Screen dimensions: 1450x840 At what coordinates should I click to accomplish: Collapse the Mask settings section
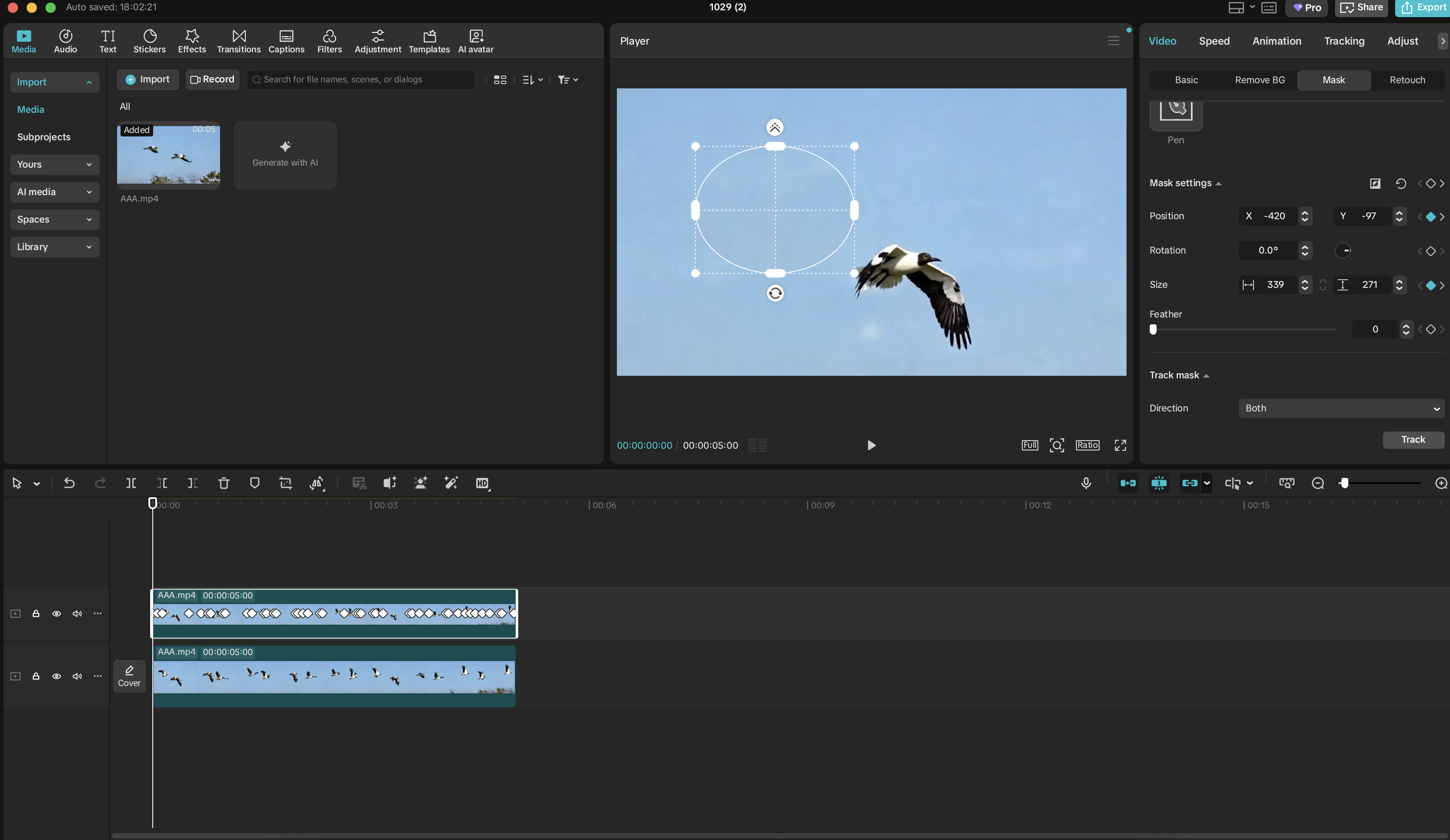click(x=1219, y=183)
